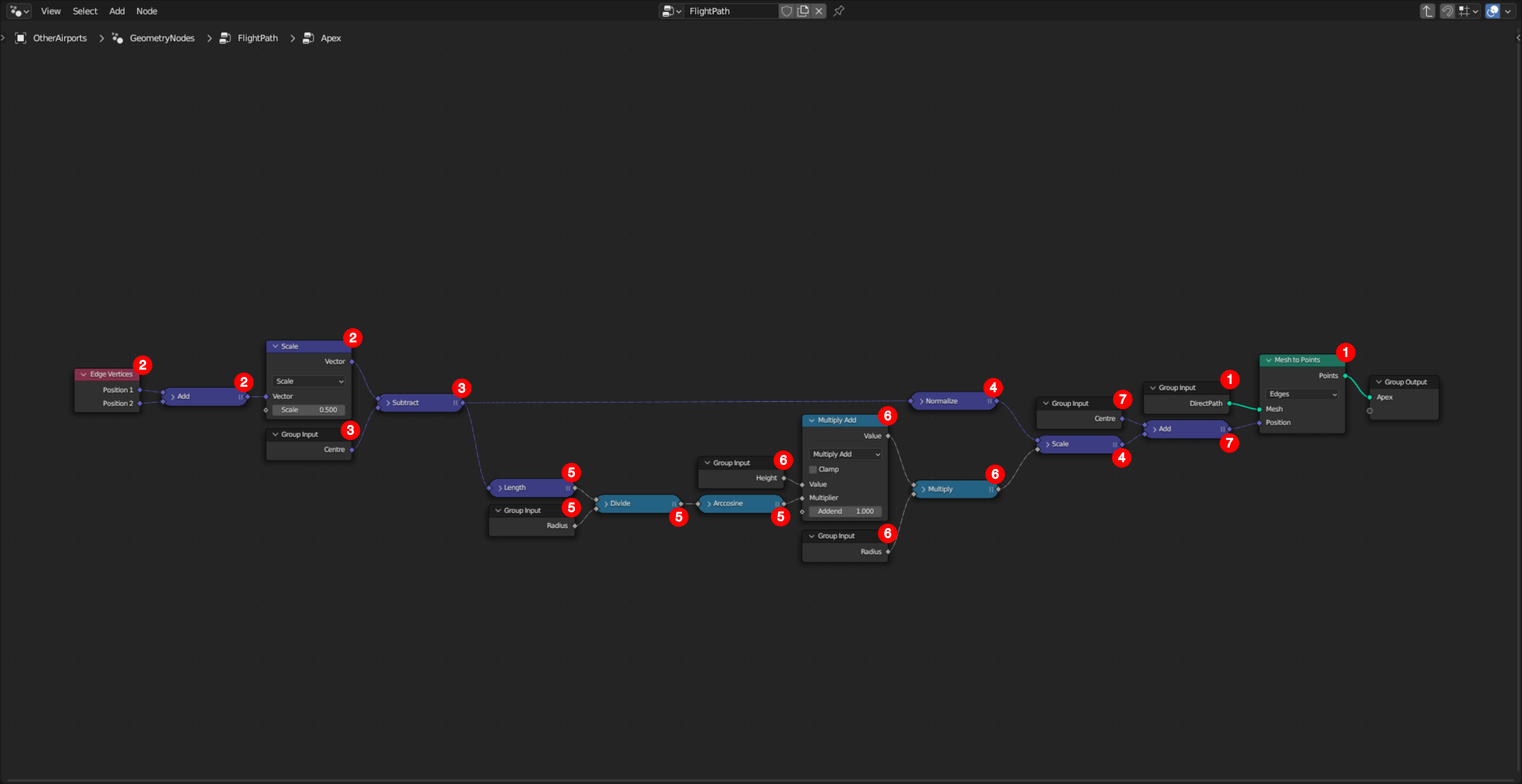Toggle the overlays button
This screenshot has width=1522, height=784.
tap(1492, 11)
